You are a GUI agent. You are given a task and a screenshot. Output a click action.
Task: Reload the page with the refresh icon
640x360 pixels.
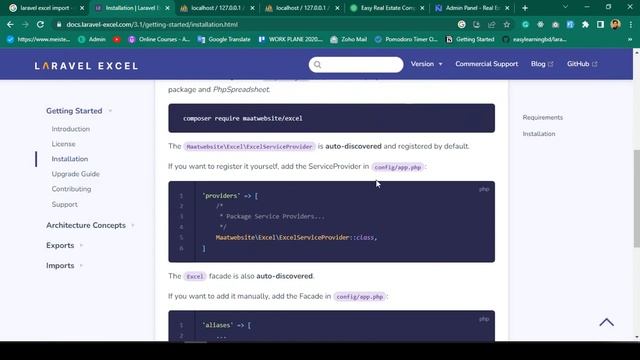click(40, 24)
